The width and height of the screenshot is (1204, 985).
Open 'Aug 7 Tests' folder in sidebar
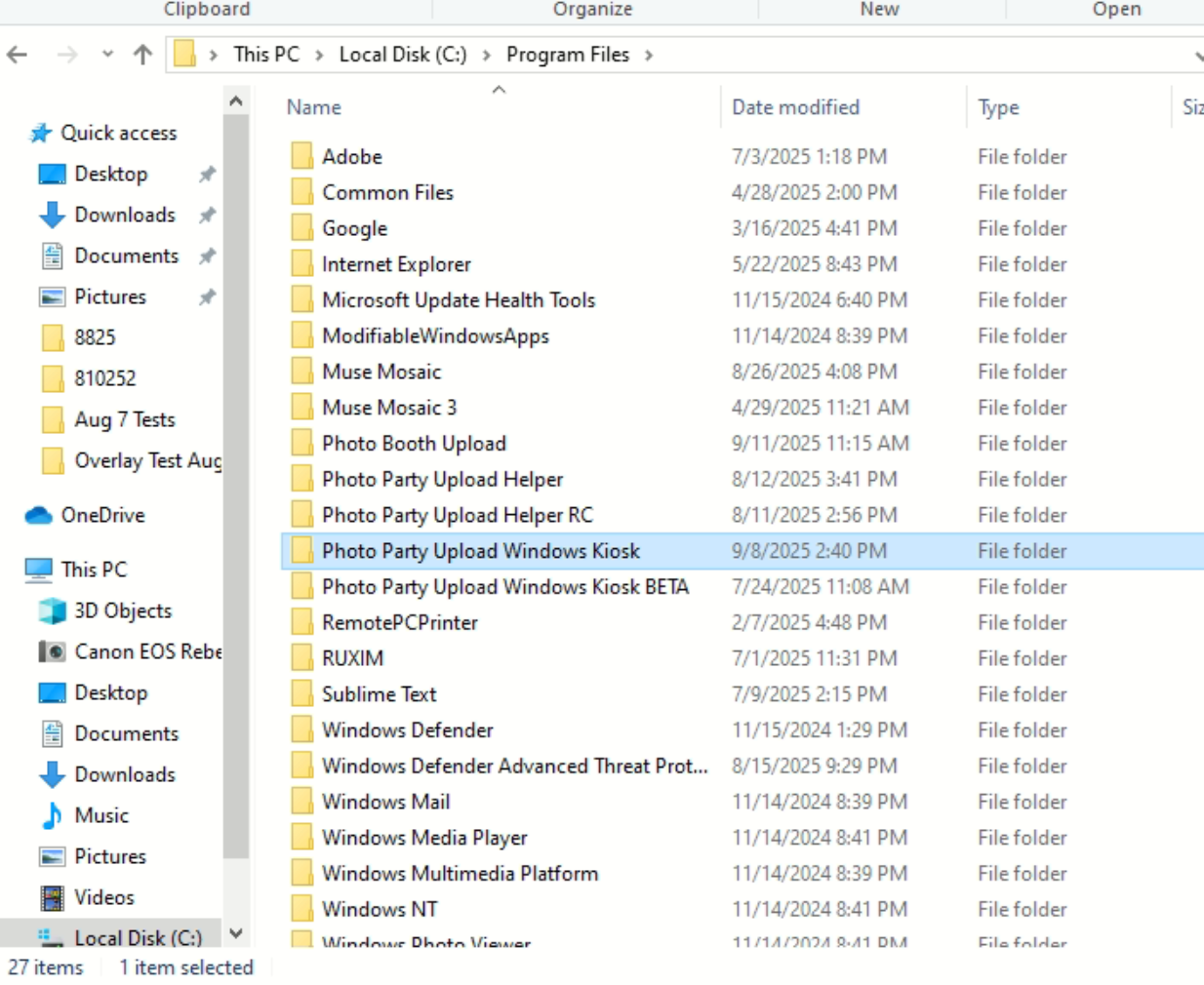point(125,419)
